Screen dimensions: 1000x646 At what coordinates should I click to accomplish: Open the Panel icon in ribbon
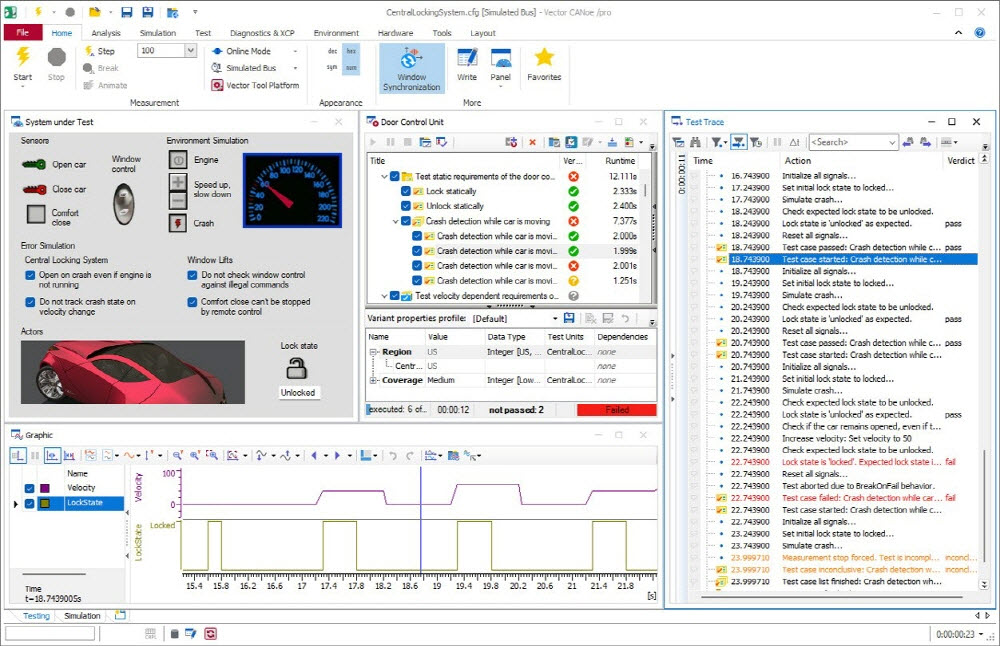click(500, 58)
